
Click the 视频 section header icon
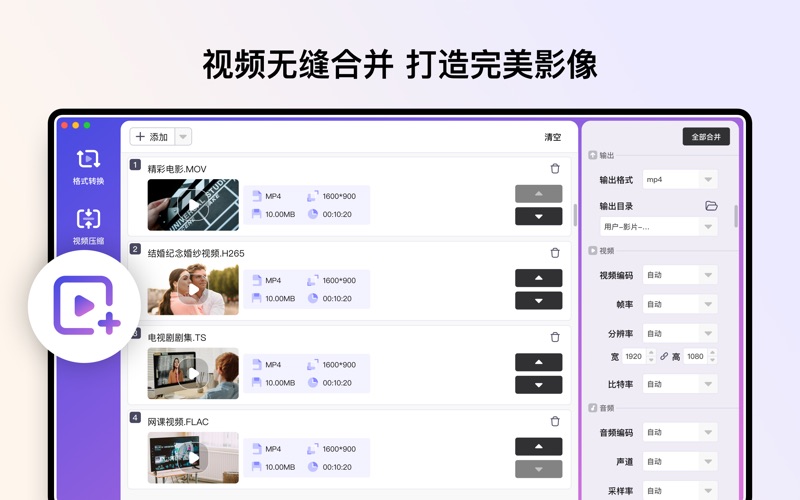592,251
